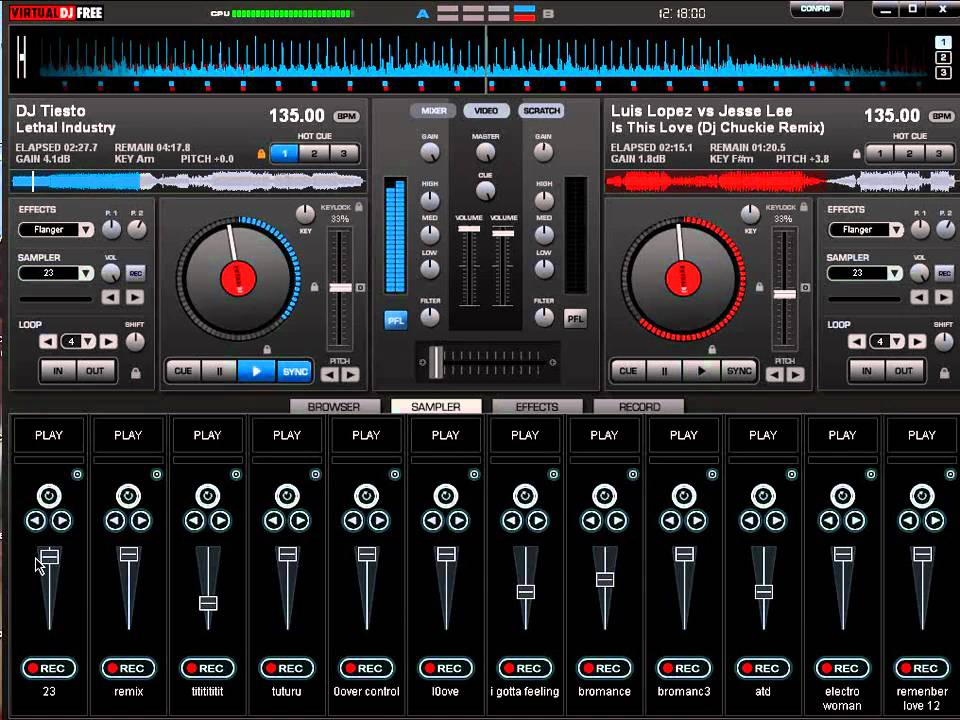Open the right deck sampler 23 dropdown
Image resolution: width=960 pixels, height=720 pixels.
pos(895,273)
